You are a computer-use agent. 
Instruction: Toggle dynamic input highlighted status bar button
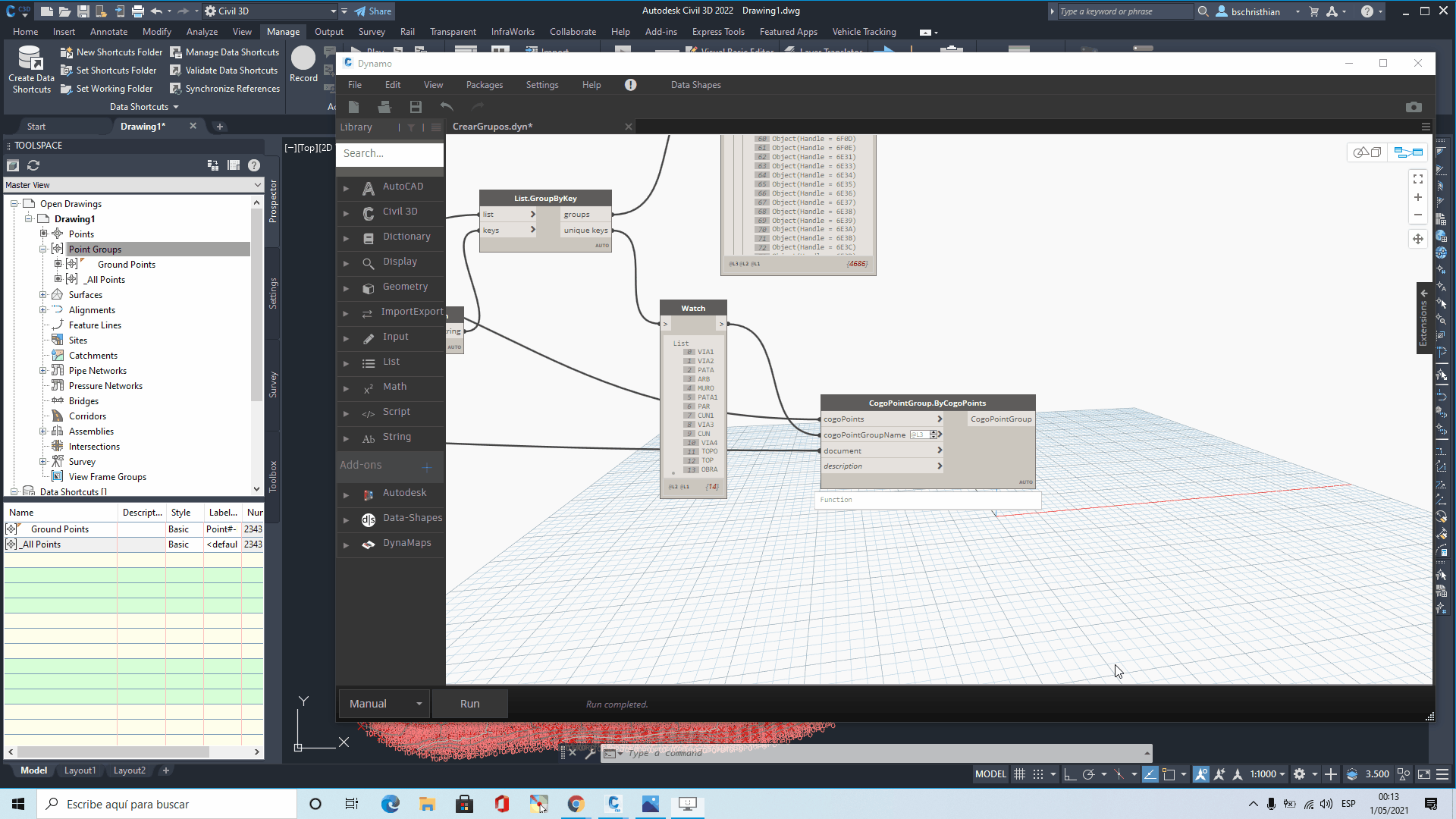coord(1150,774)
